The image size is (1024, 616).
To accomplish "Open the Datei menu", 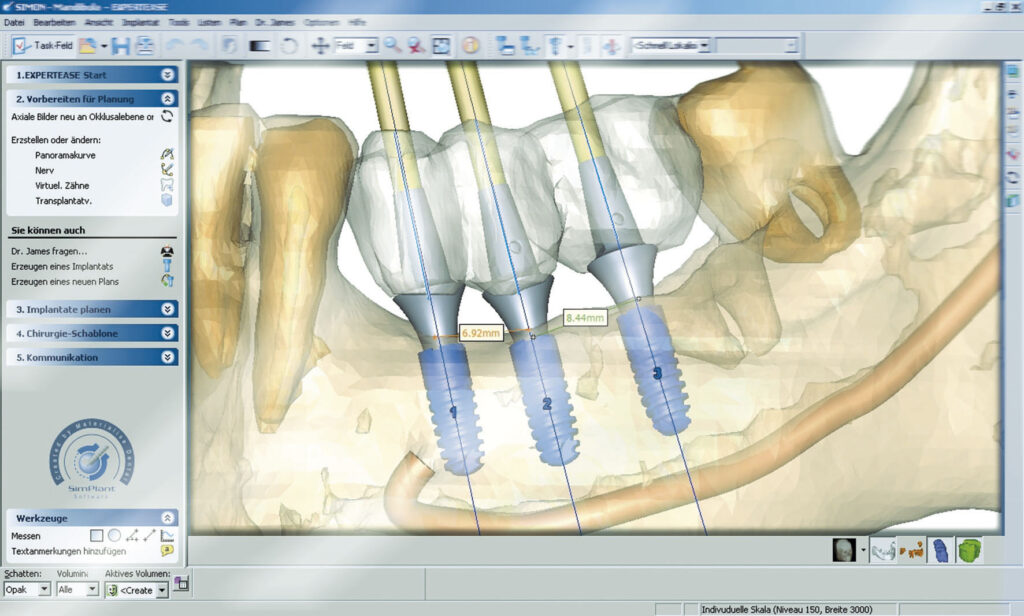I will [x=14, y=22].
